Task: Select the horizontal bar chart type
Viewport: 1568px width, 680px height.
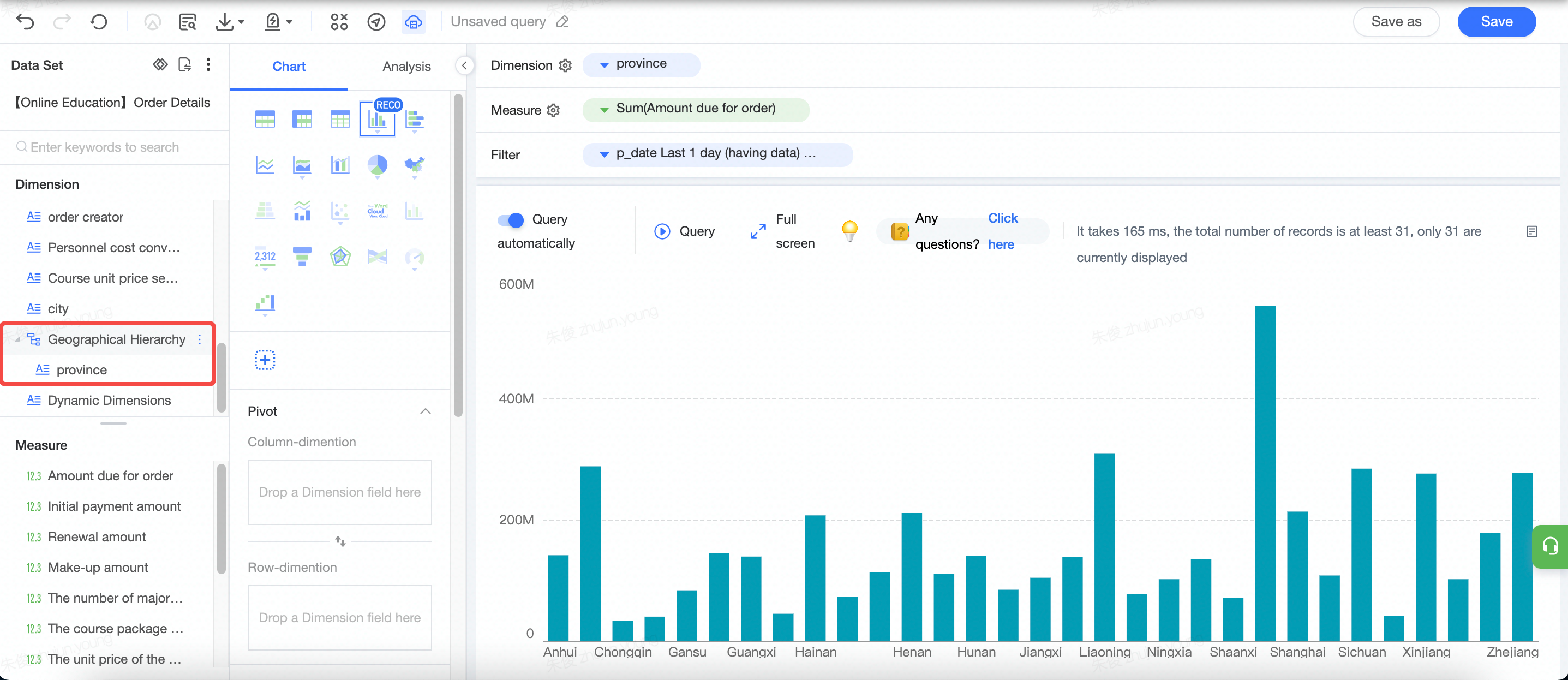Action: coord(415,120)
